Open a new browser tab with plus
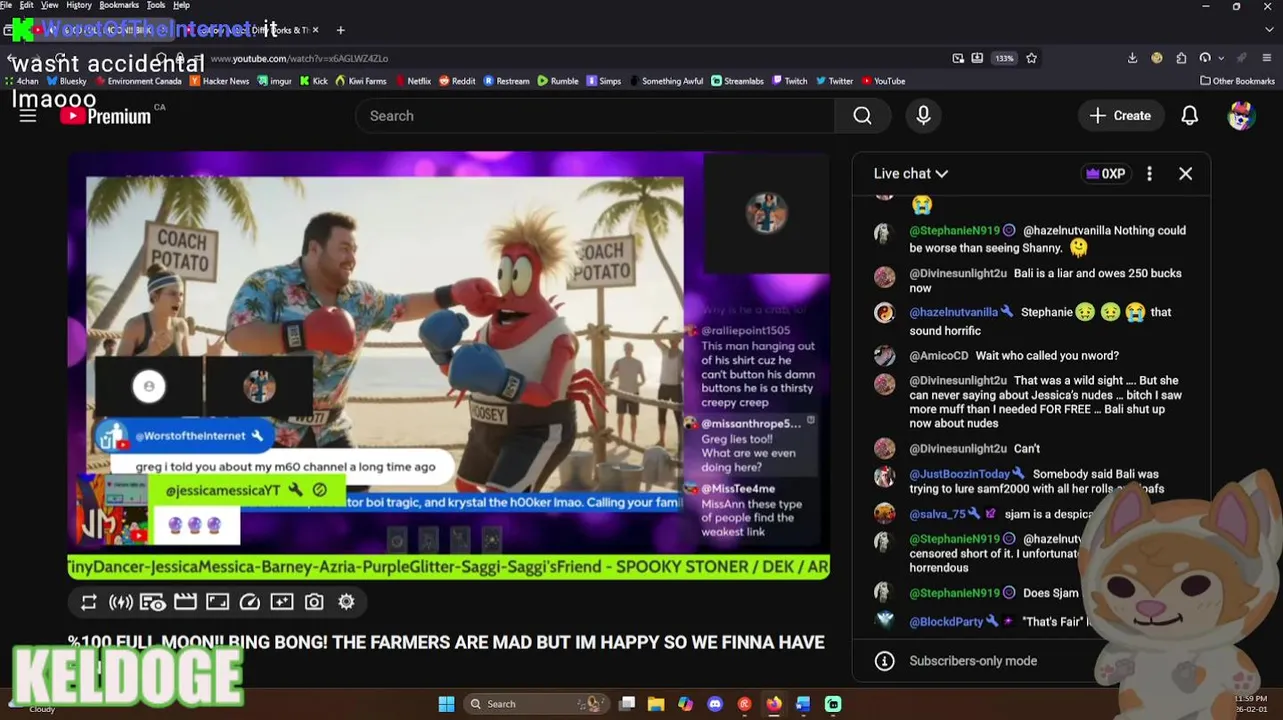Image resolution: width=1283 pixels, height=720 pixels. pyautogui.click(x=340, y=30)
